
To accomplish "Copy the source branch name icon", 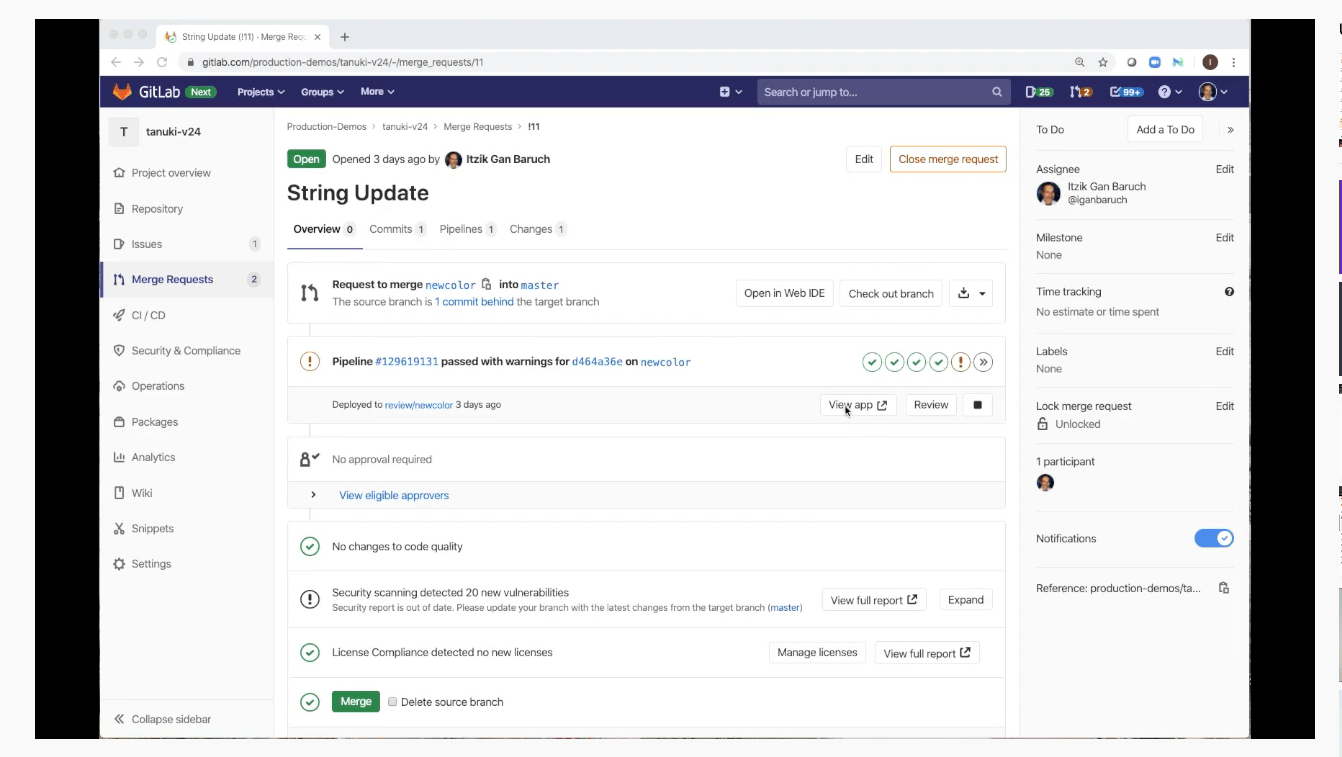I will point(487,285).
